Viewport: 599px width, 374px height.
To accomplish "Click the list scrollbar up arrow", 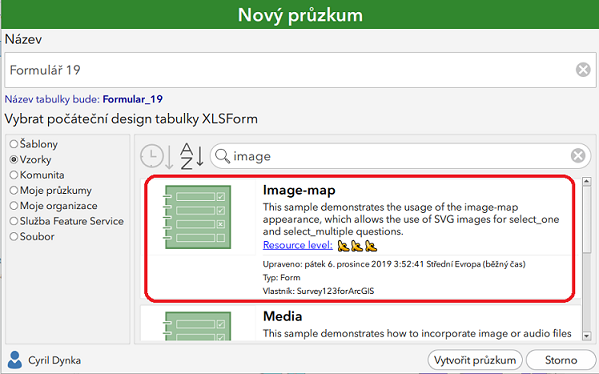I will tap(587, 182).
